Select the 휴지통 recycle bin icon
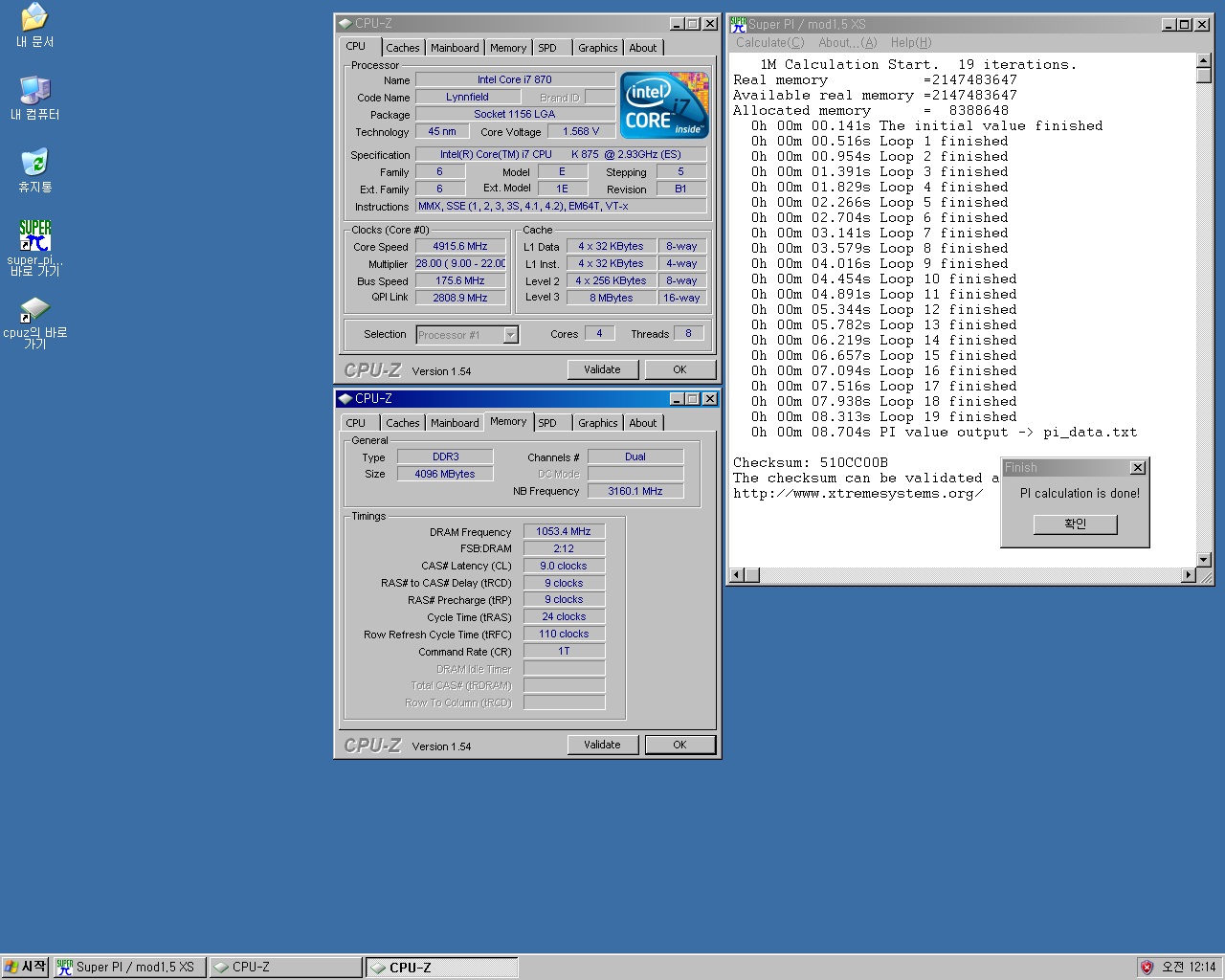Image resolution: width=1225 pixels, height=980 pixels. click(34, 171)
